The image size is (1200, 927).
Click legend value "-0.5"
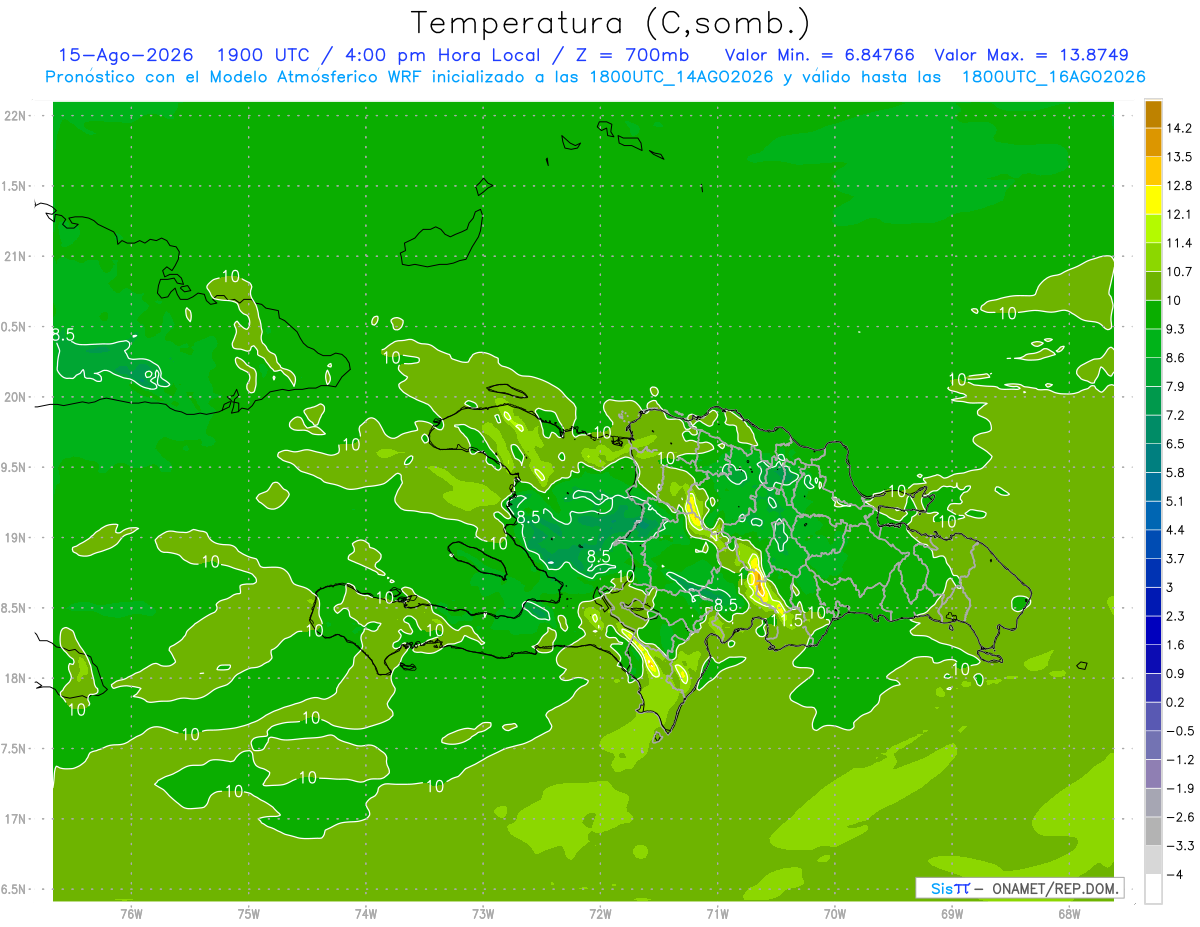1180,731
